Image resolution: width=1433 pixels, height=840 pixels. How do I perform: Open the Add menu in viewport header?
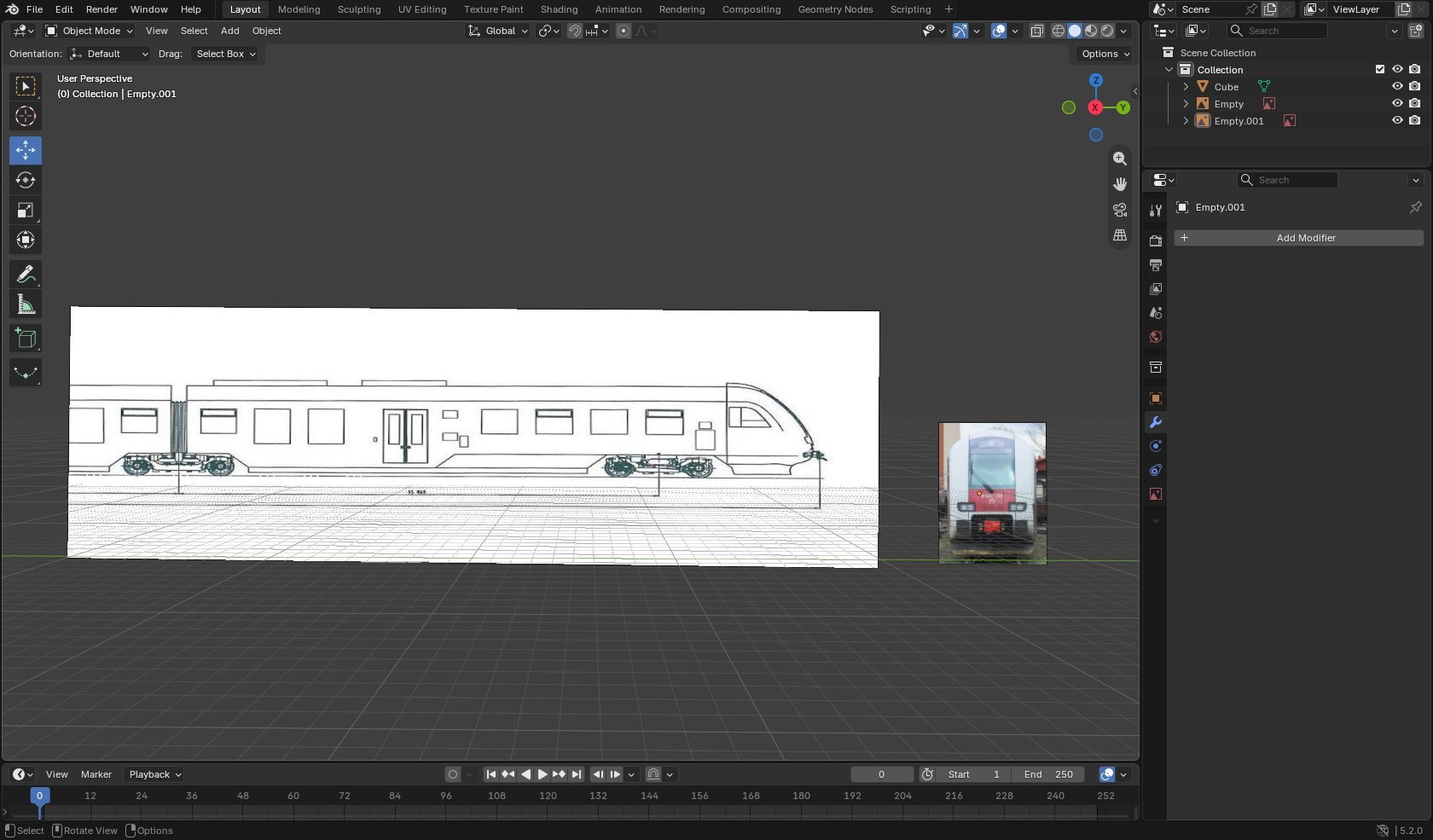coord(230,31)
